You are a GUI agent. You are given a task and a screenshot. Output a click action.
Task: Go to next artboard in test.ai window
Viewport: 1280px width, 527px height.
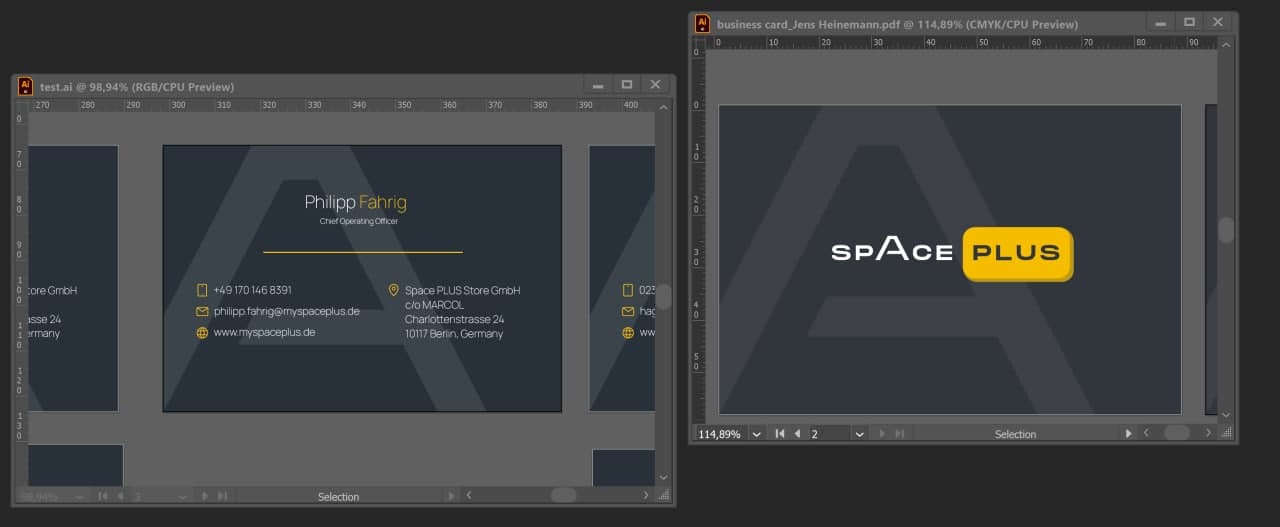click(204, 496)
